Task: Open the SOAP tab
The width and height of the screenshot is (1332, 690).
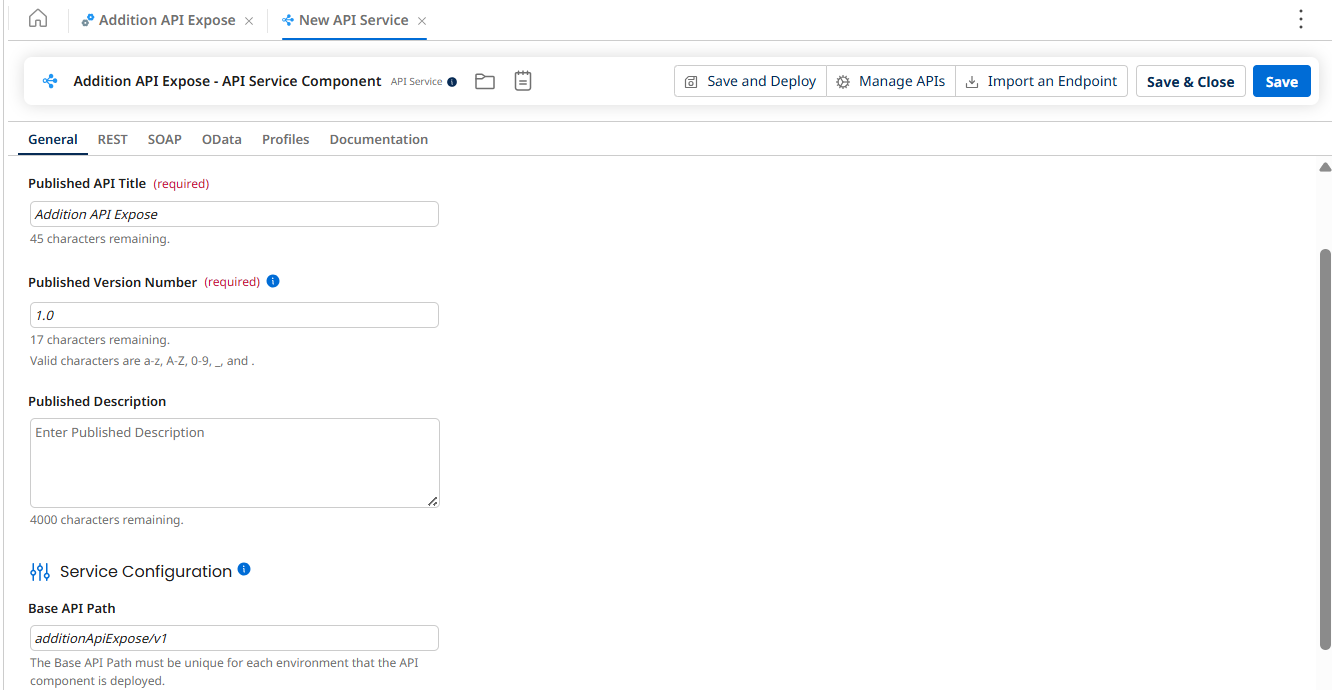Action: click(164, 140)
